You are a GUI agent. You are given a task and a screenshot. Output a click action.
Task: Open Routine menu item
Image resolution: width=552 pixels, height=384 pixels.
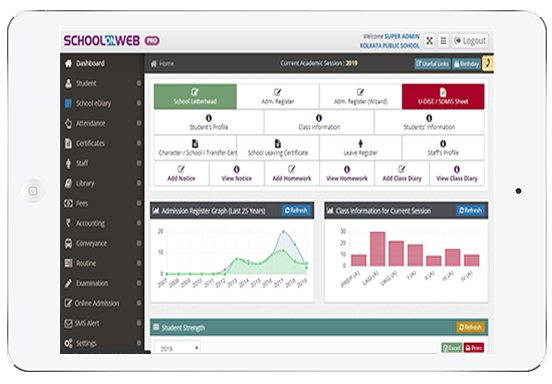[102, 263]
